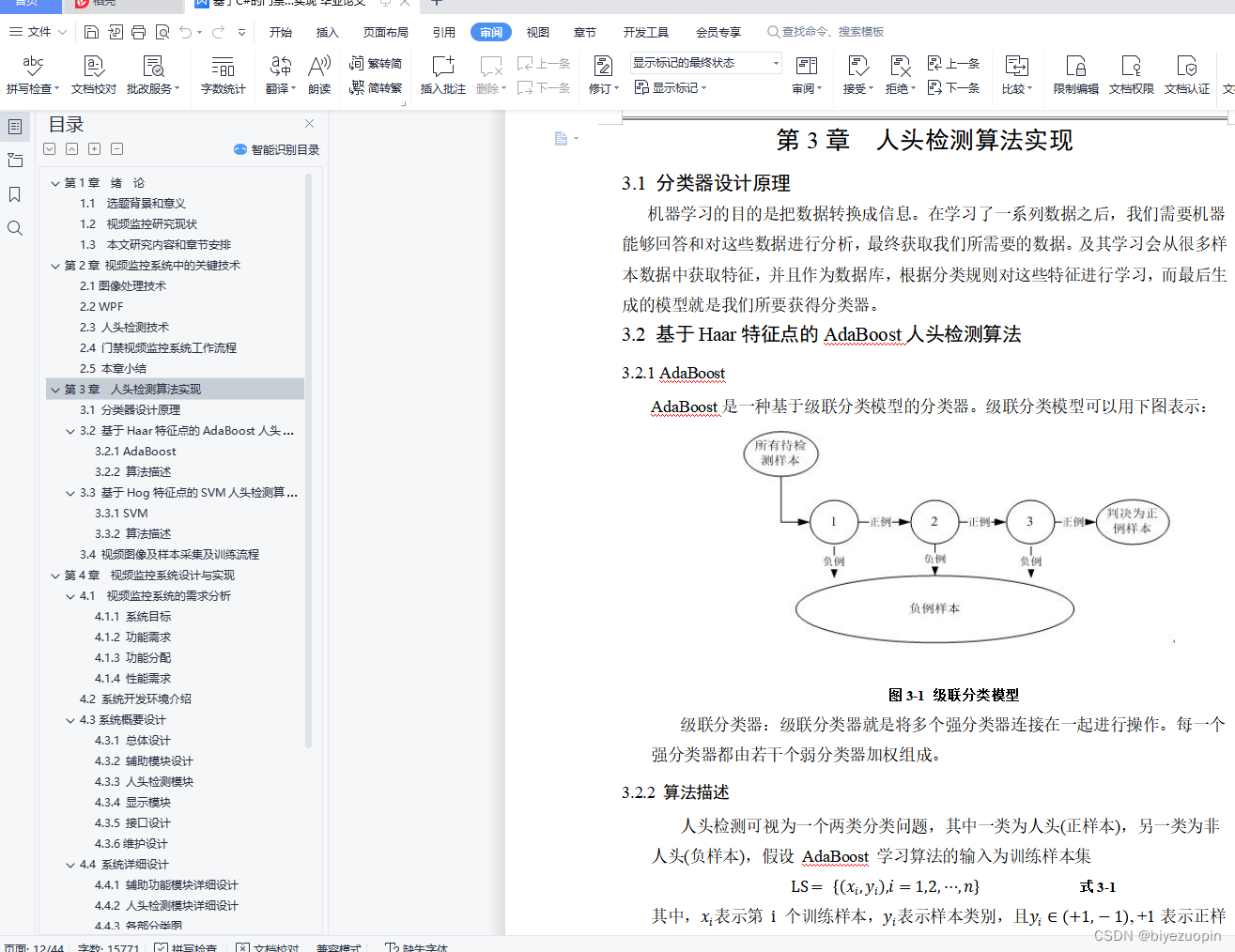Switch to the 视图 ribbon tab

[x=538, y=32]
